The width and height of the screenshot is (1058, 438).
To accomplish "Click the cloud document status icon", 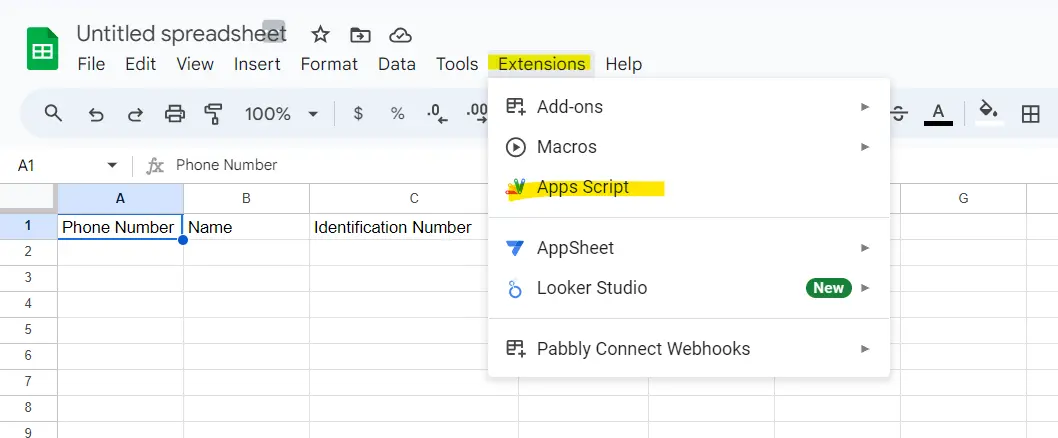I will (400, 35).
